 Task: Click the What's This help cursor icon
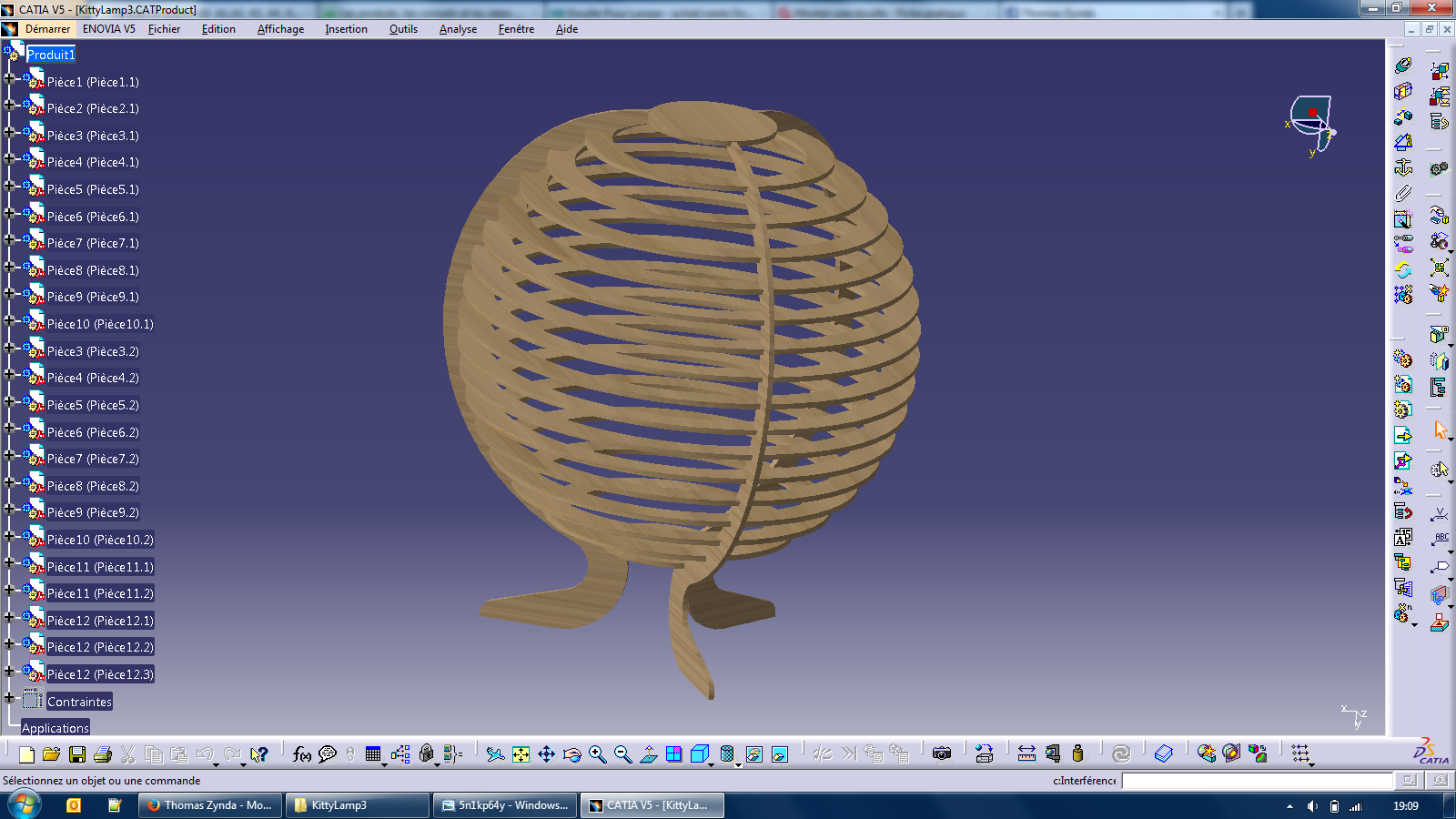tap(259, 754)
